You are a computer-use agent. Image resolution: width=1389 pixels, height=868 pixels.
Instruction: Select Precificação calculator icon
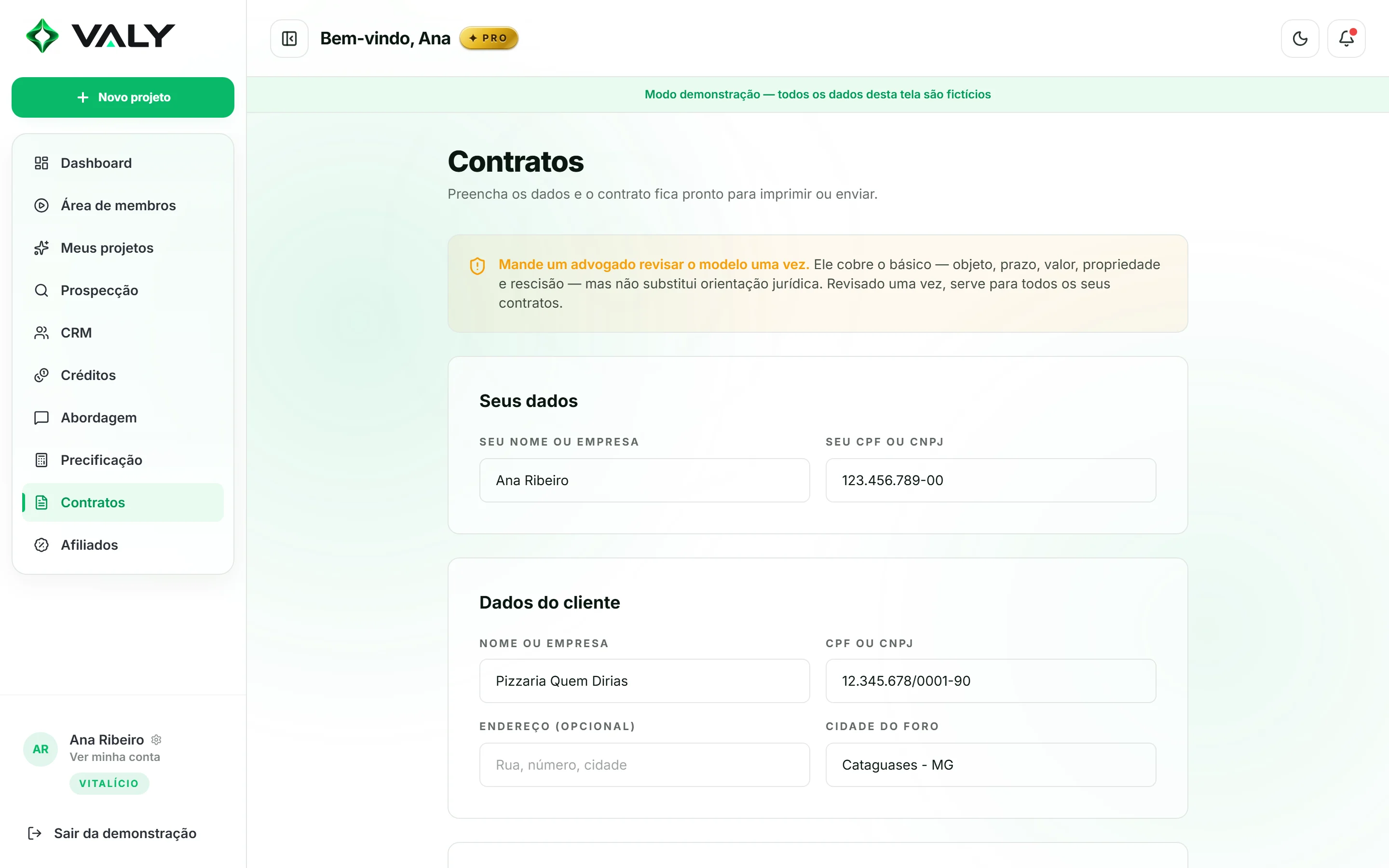pyautogui.click(x=41, y=461)
